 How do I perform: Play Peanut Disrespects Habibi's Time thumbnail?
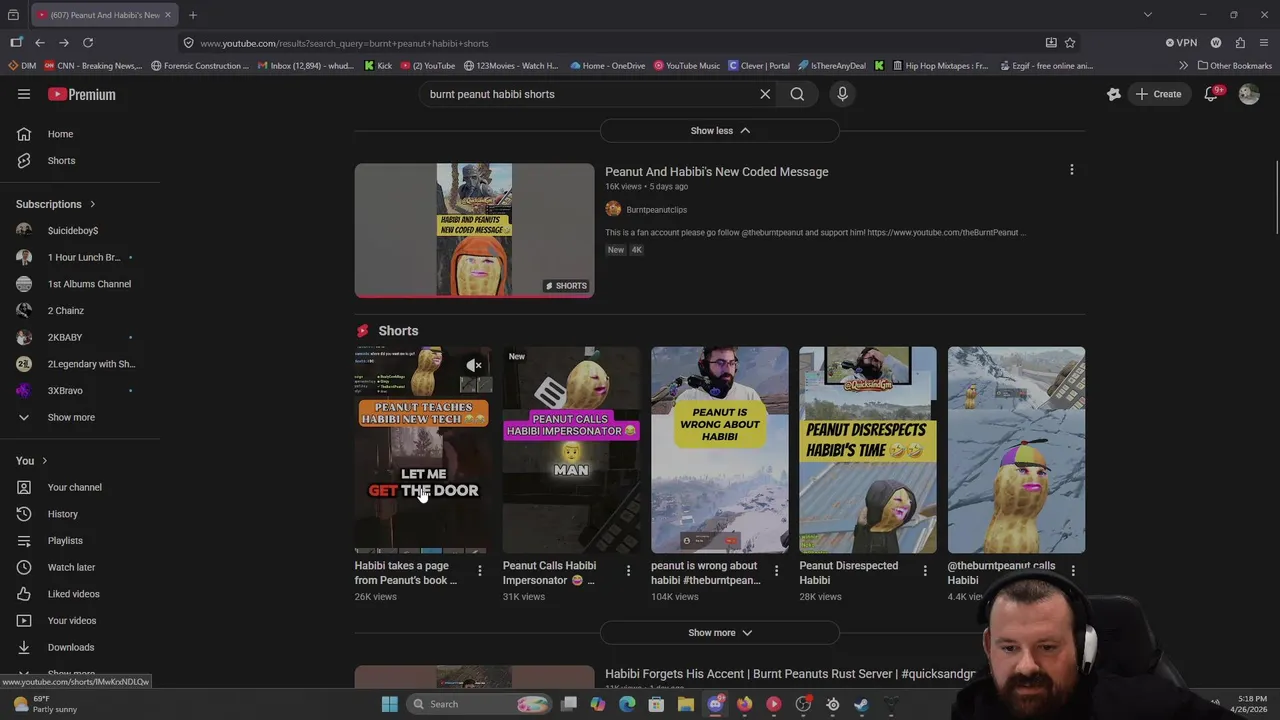click(868, 450)
